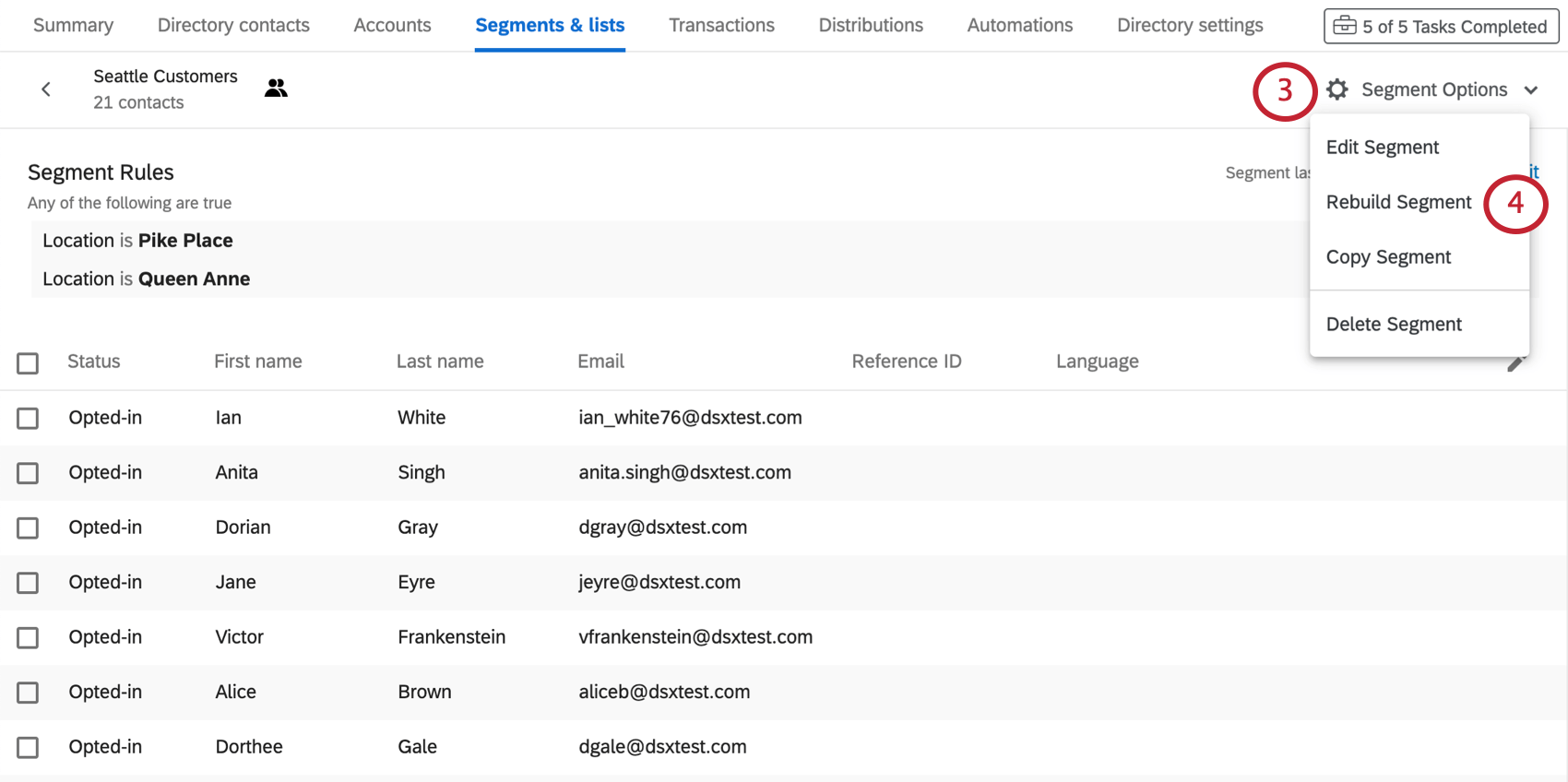The width and height of the screenshot is (1568, 782).
Task: Click the Email column header
Action: (600, 361)
